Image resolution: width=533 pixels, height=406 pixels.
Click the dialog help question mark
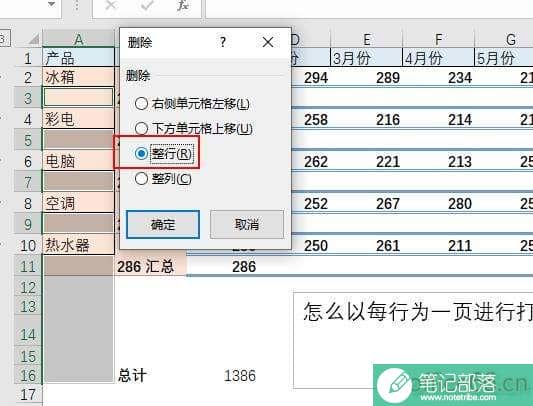[223, 42]
